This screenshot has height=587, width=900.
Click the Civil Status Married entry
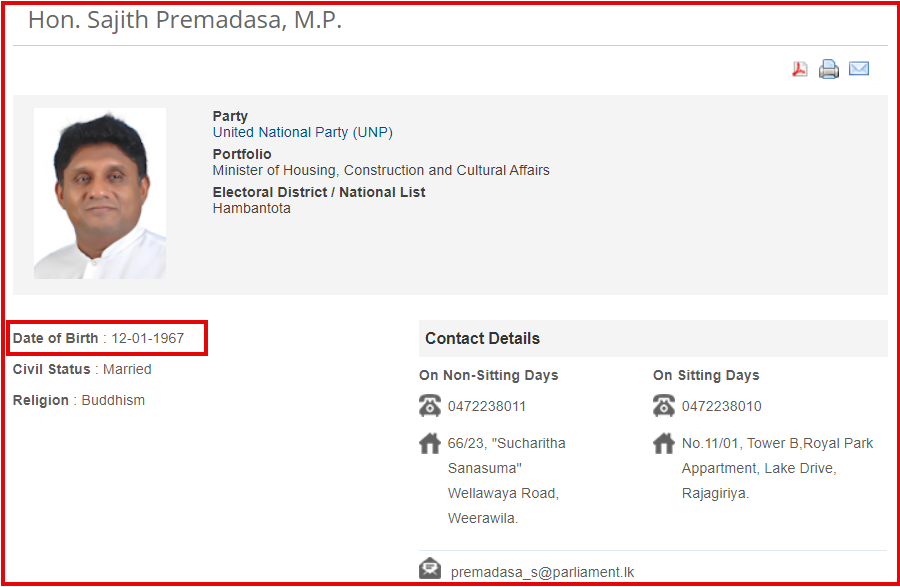[82, 369]
